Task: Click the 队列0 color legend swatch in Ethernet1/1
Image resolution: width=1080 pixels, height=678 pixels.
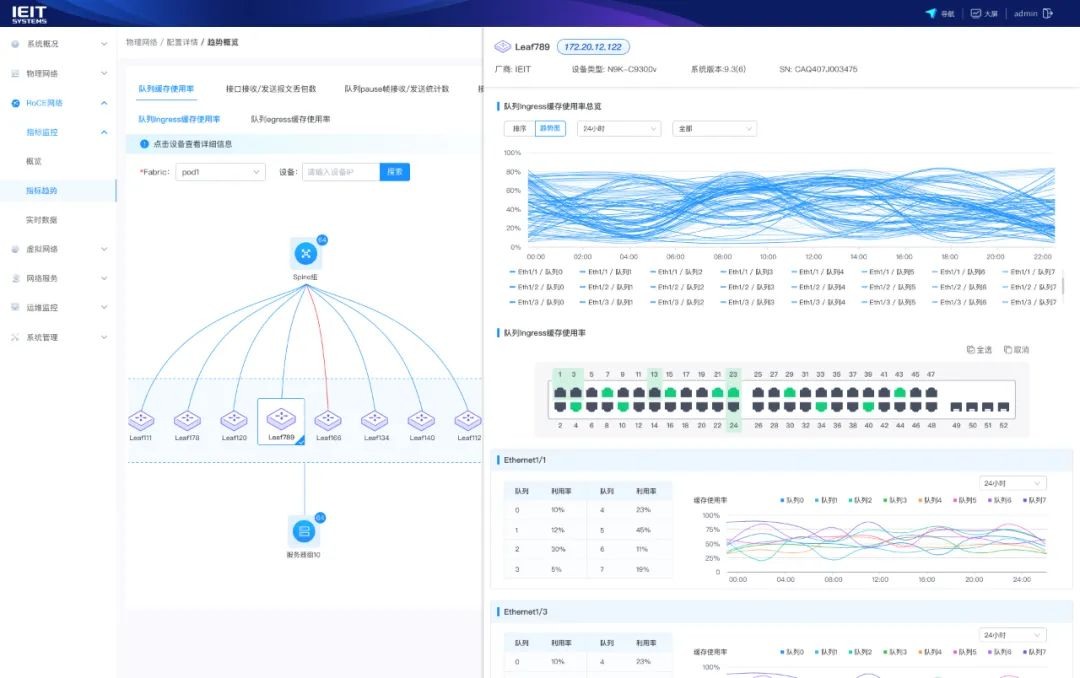Action: coord(782,500)
